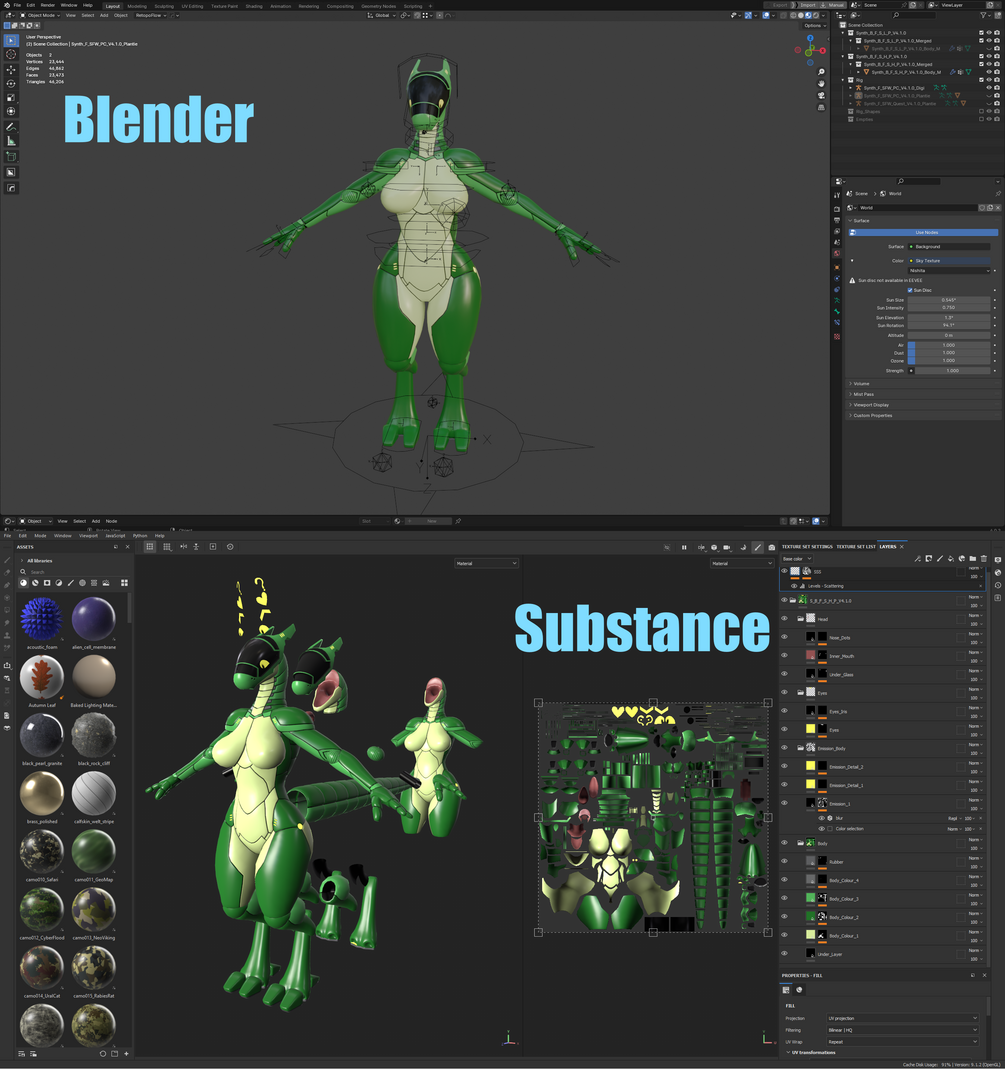Viewport: 1005px width, 1069px height.
Task: Toggle visibility of Eyes_Iris layer
Action: point(784,710)
